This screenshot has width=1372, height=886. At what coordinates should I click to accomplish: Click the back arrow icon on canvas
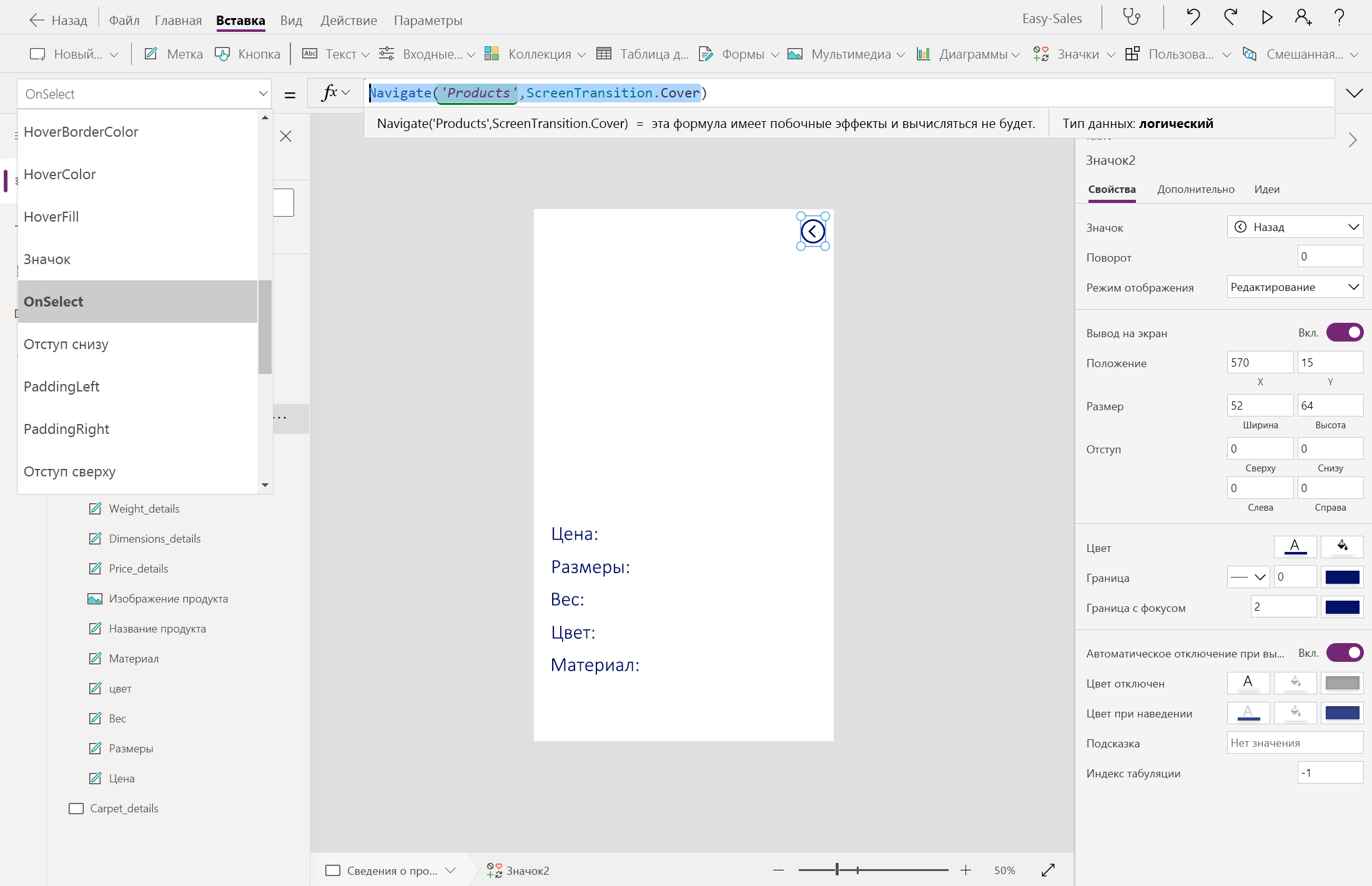click(x=812, y=232)
